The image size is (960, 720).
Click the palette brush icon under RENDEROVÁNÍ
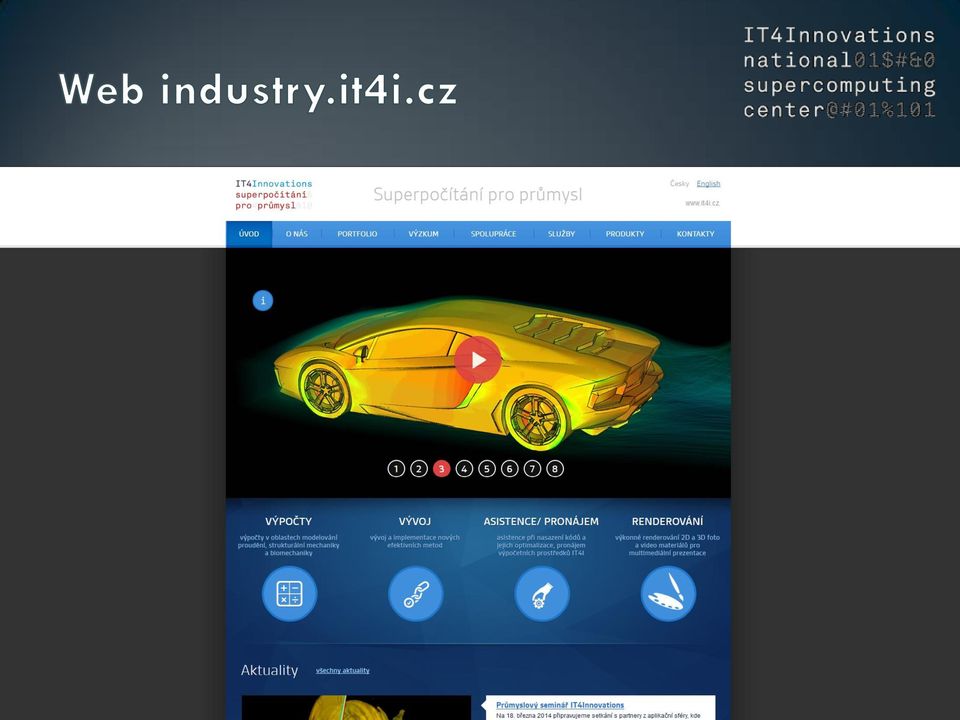coord(668,594)
